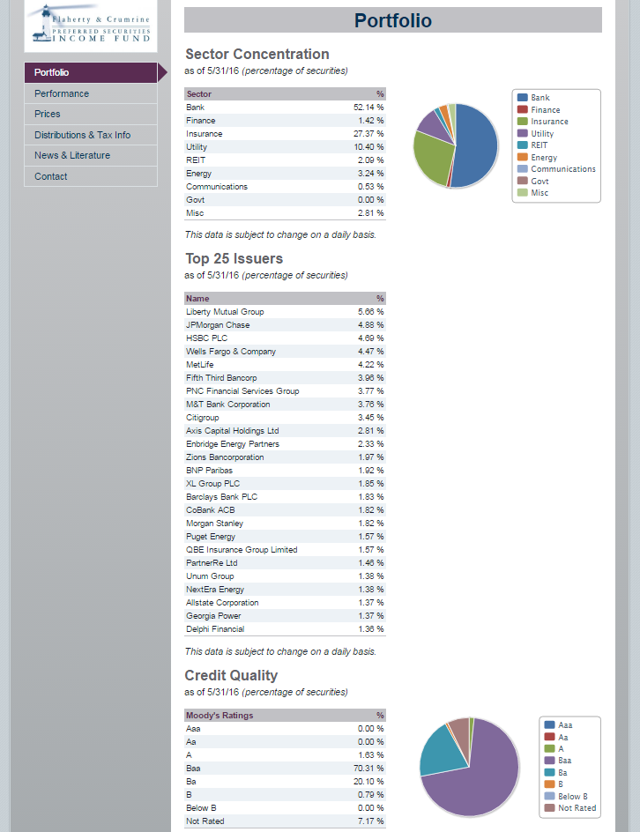This screenshot has width=640, height=832.
Task: Click Wells Fargo & Company row
Action: coord(285,351)
